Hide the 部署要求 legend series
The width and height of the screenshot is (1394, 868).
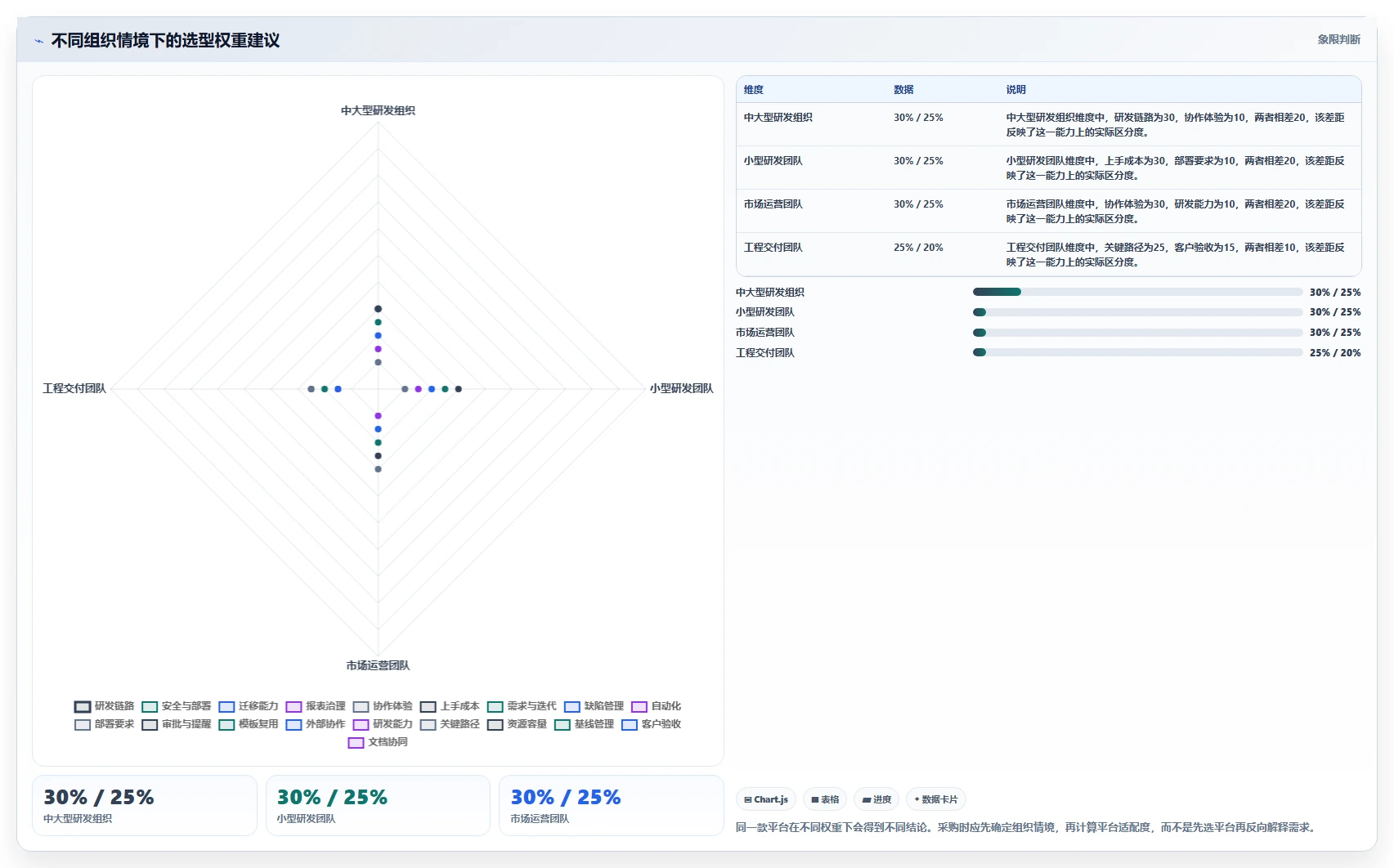104,724
